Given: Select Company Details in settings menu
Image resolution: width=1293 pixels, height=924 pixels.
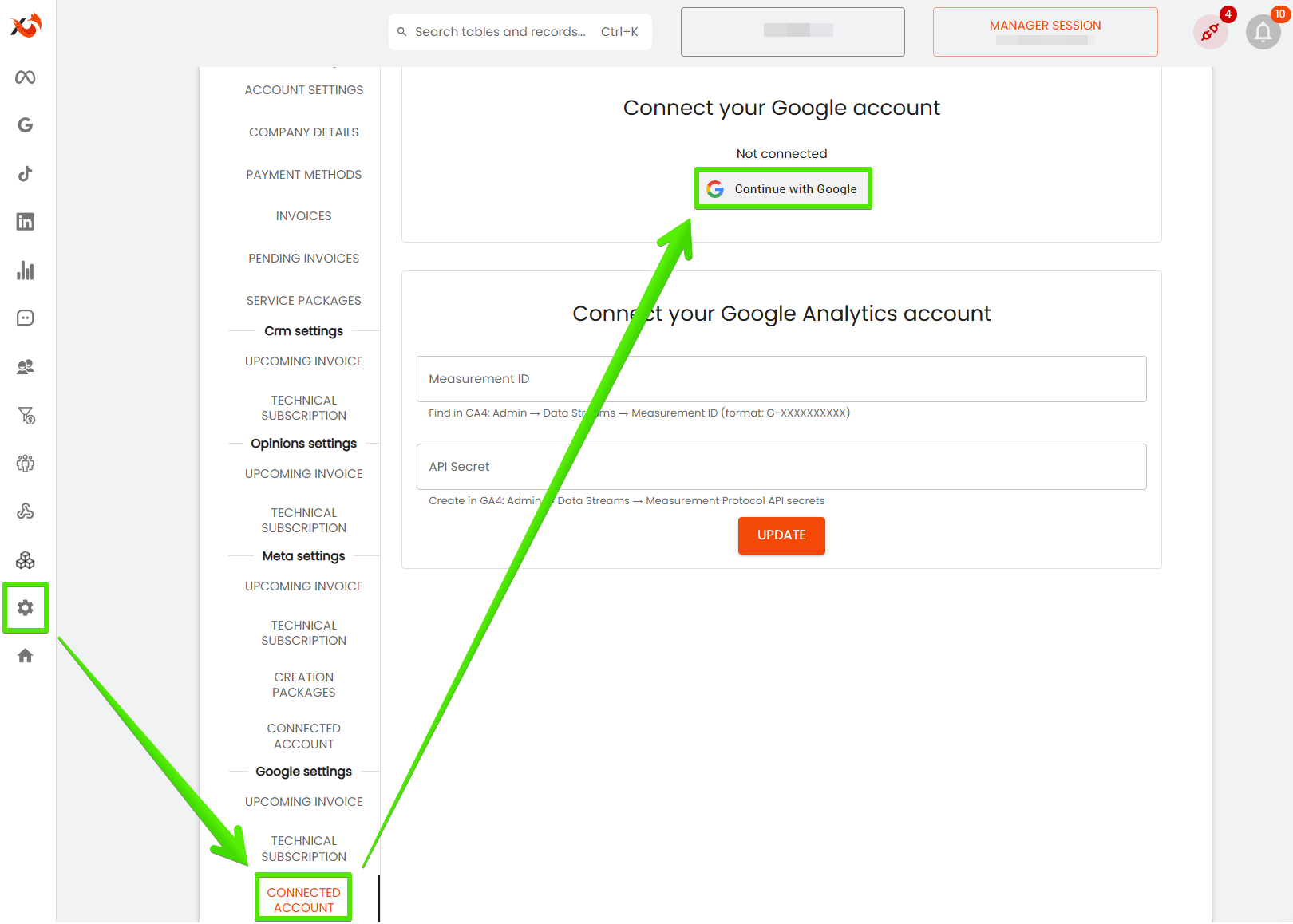Looking at the screenshot, I should [303, 132].
